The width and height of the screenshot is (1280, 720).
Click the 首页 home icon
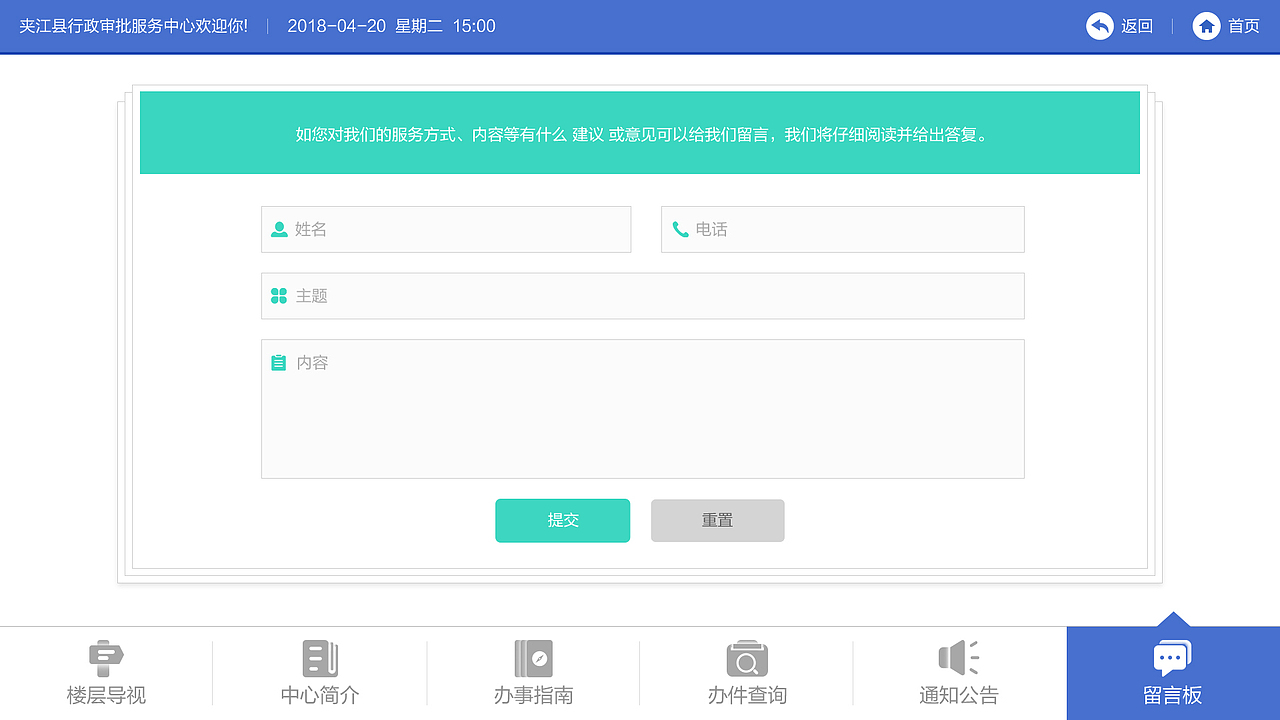coord(1206,26)
